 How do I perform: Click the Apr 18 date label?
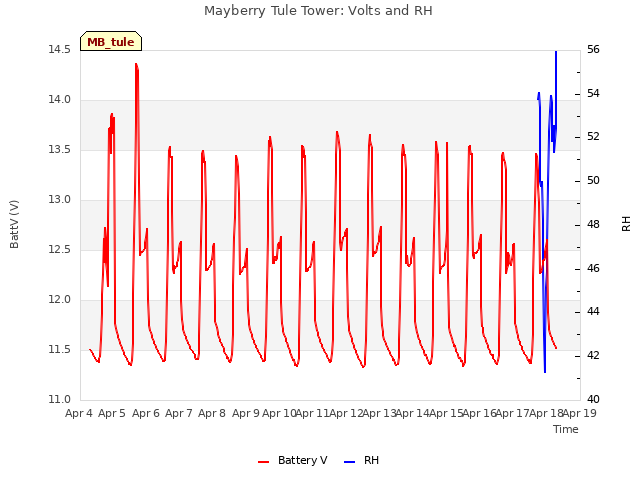[x=546, y=413]
